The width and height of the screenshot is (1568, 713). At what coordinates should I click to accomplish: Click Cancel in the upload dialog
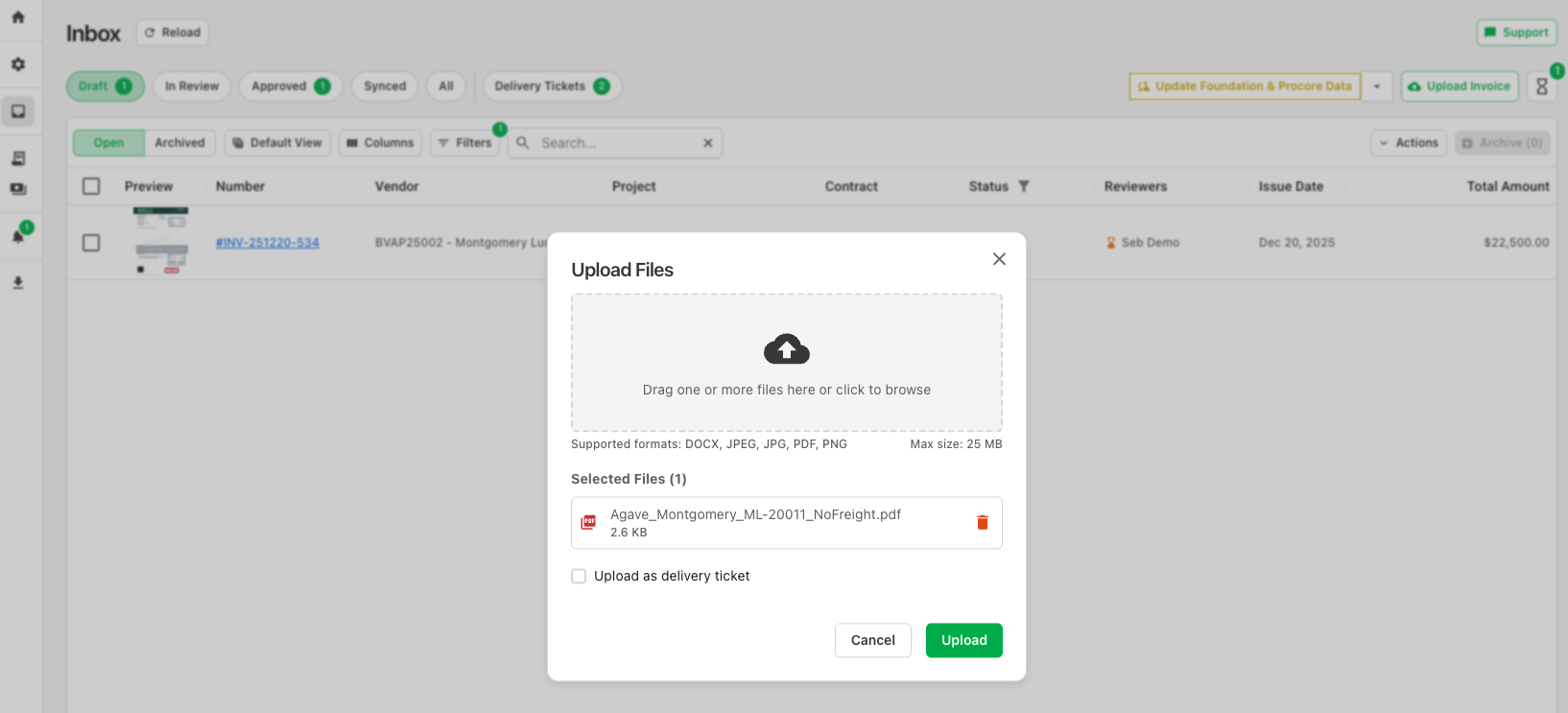point(873,641)
